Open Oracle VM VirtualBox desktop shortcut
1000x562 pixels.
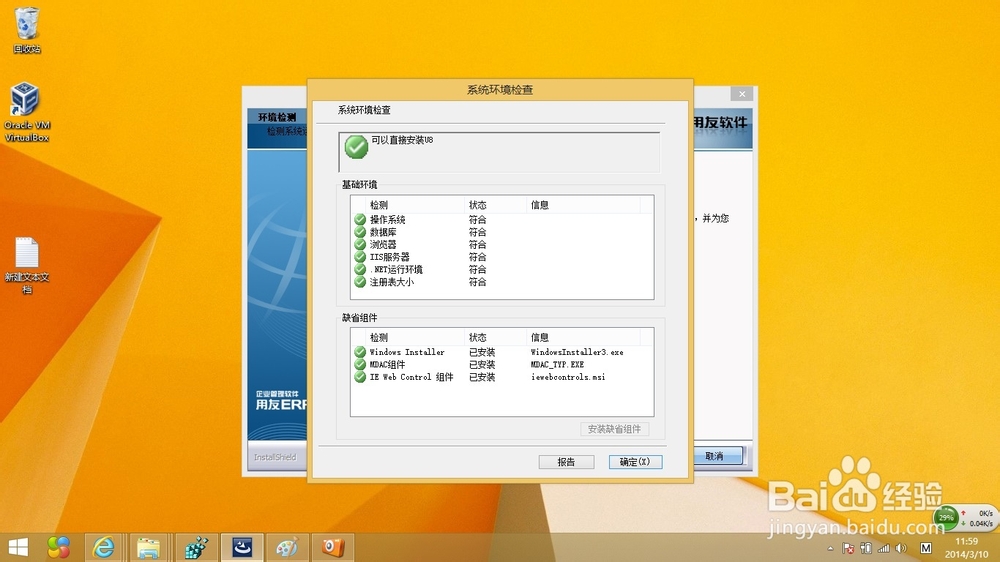[x=27, y=112]
